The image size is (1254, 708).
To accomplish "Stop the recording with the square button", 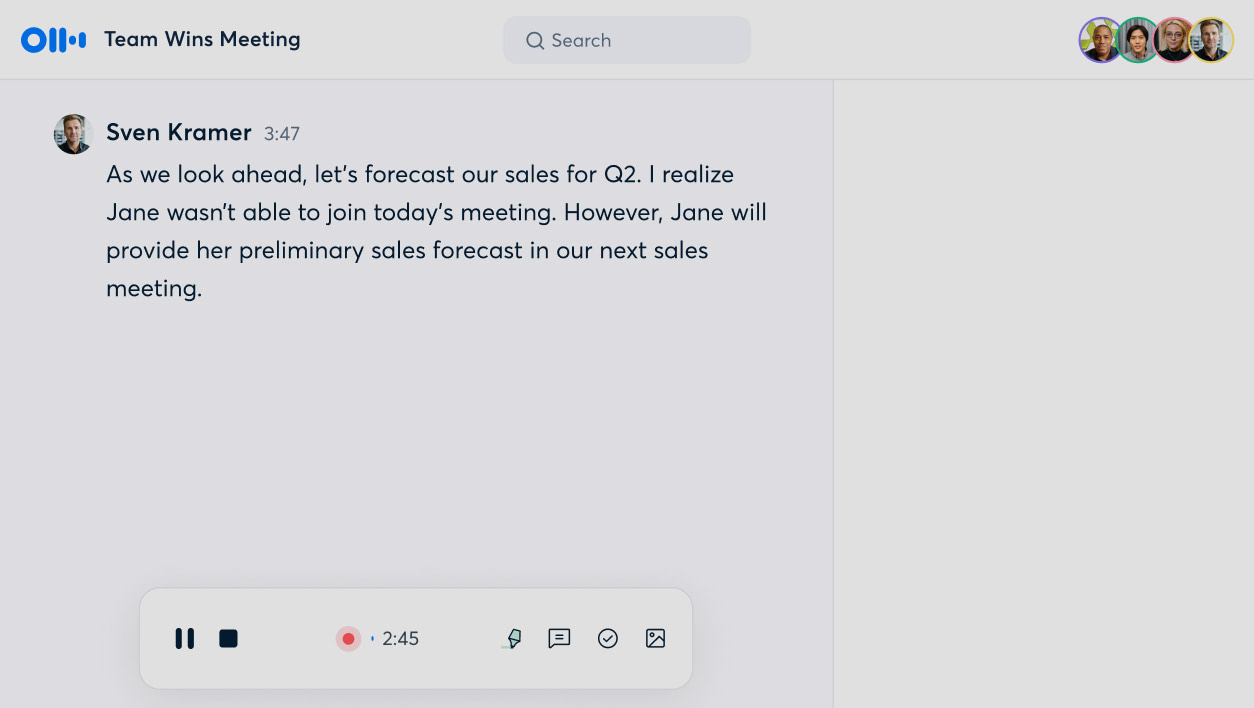I will pyautogui.click(x=228, y=638).
